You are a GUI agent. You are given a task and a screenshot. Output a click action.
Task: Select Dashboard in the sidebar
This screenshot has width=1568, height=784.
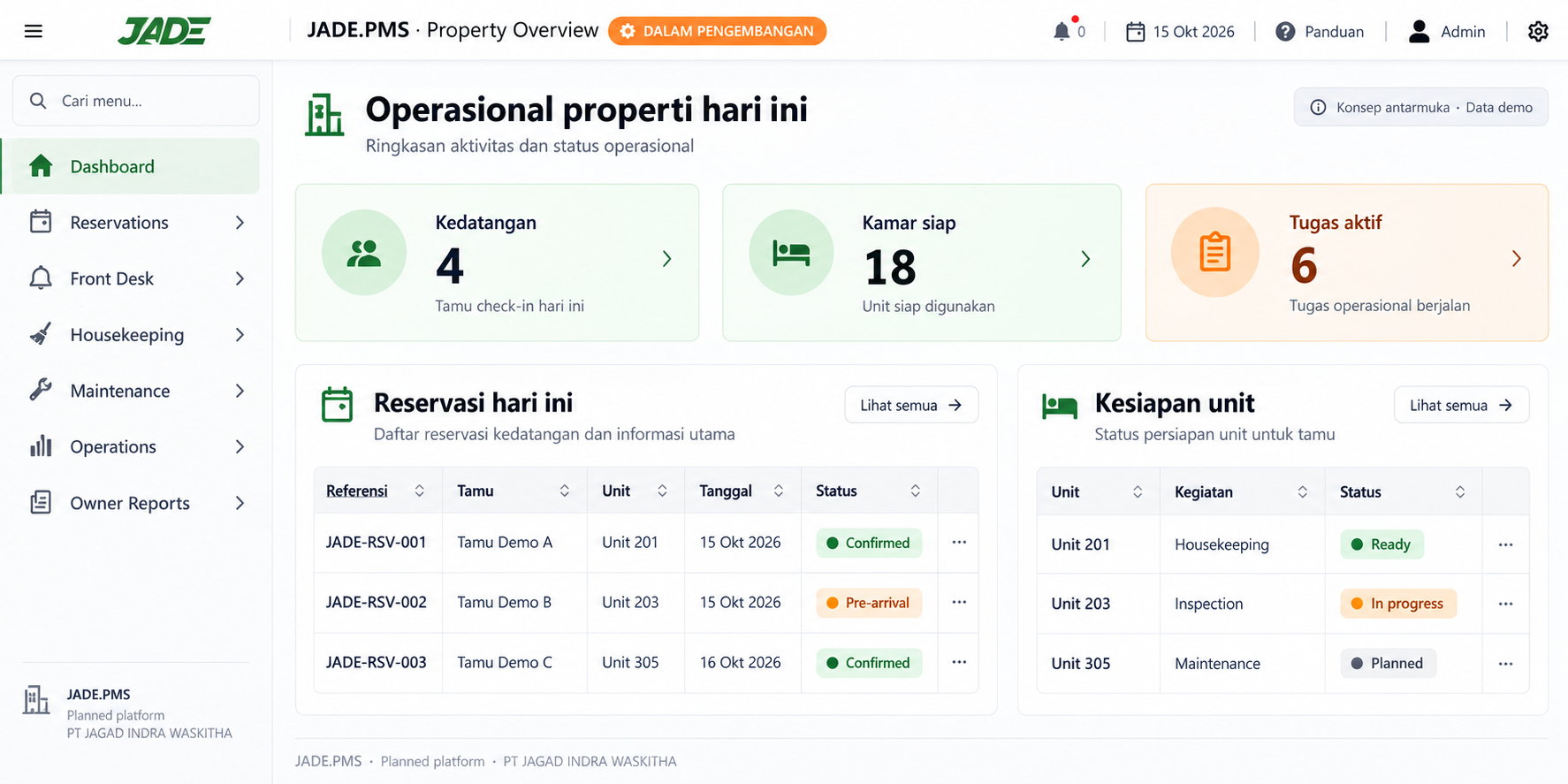(131, 166)
